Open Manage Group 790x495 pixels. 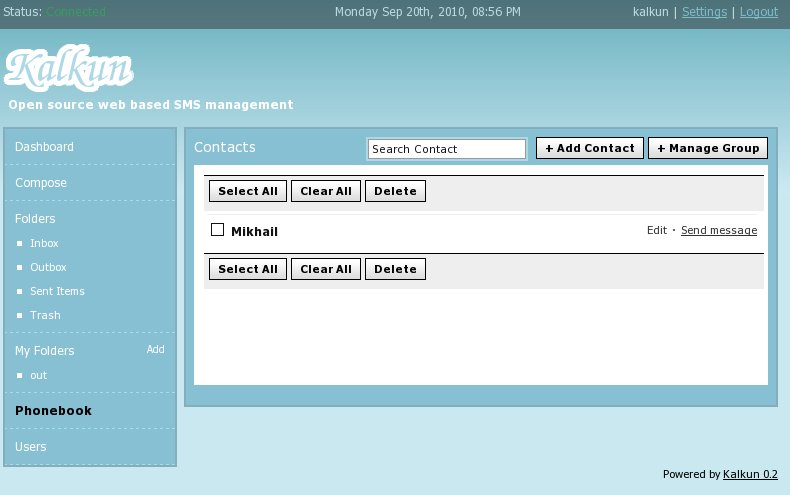click(x=708, y=148)
